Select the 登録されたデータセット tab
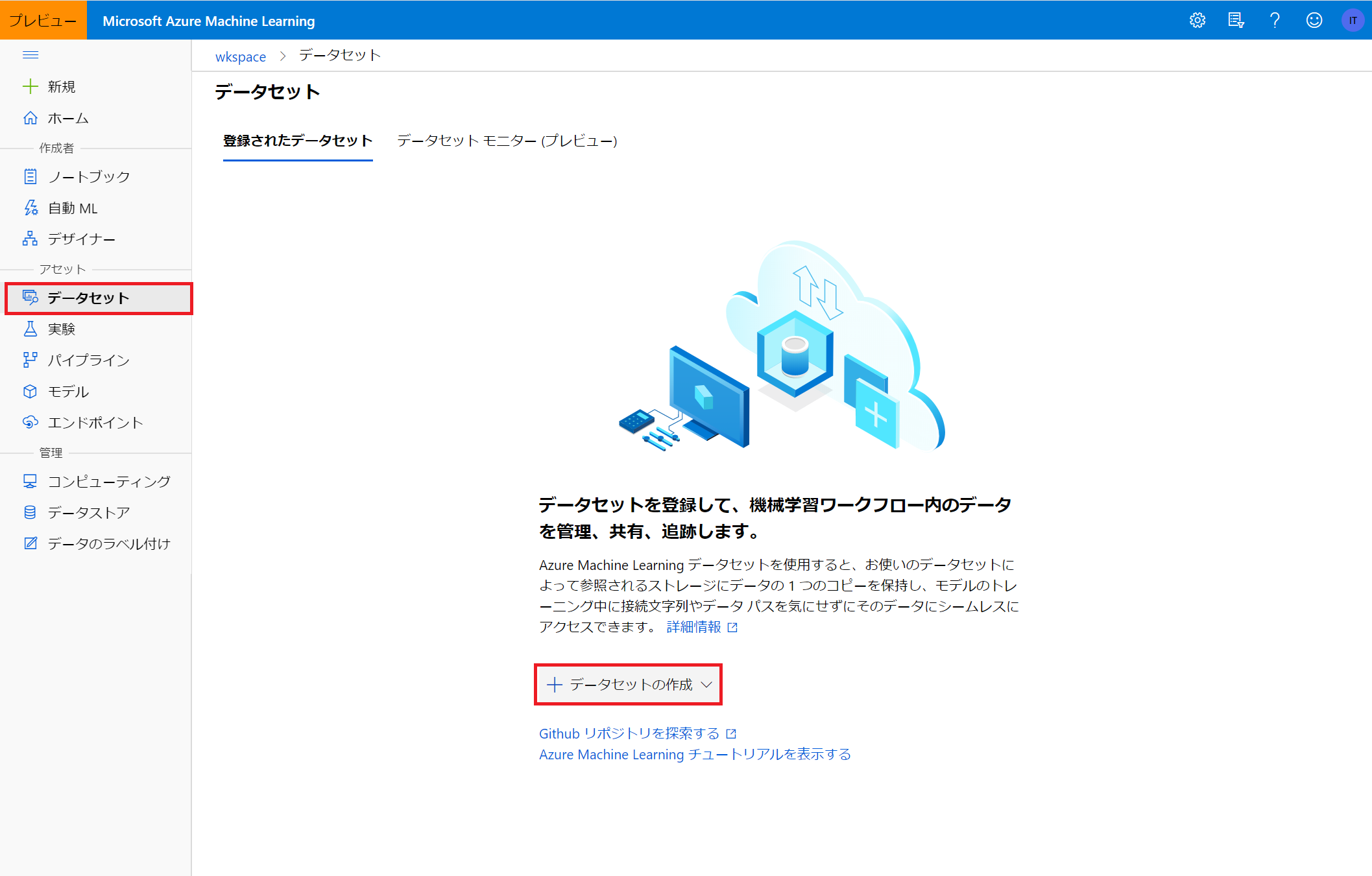 point(297,141)
